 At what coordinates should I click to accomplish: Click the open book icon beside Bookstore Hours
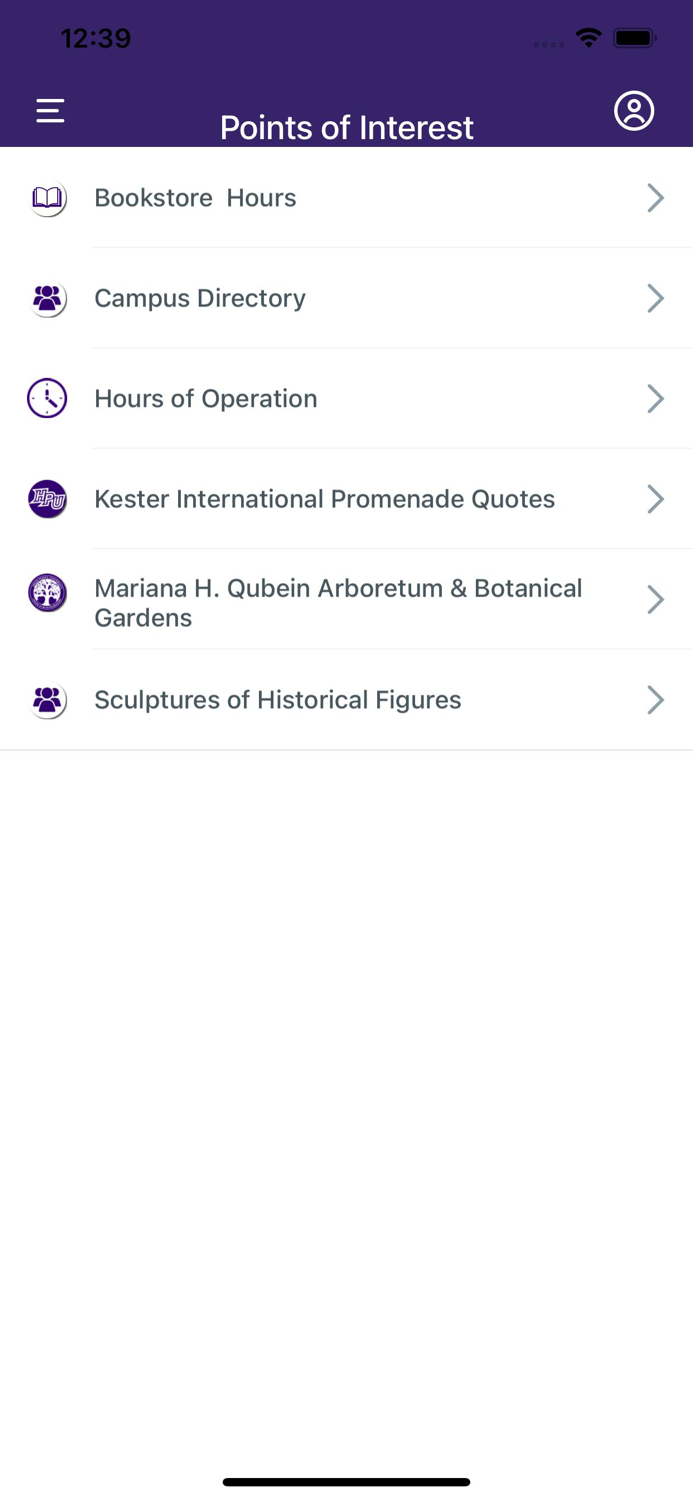(47, 198)
